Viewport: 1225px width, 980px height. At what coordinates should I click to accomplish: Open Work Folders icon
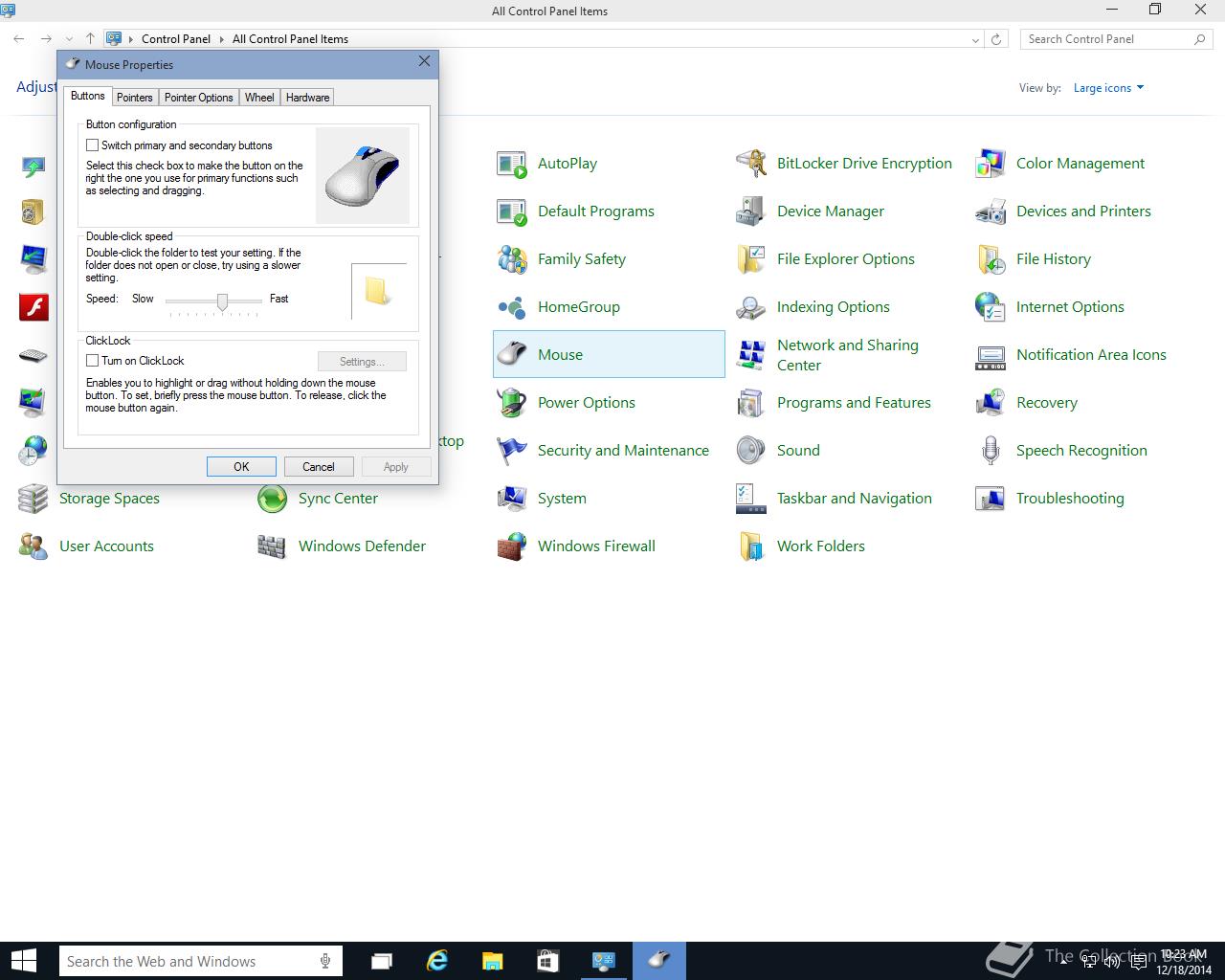(751, 546)
